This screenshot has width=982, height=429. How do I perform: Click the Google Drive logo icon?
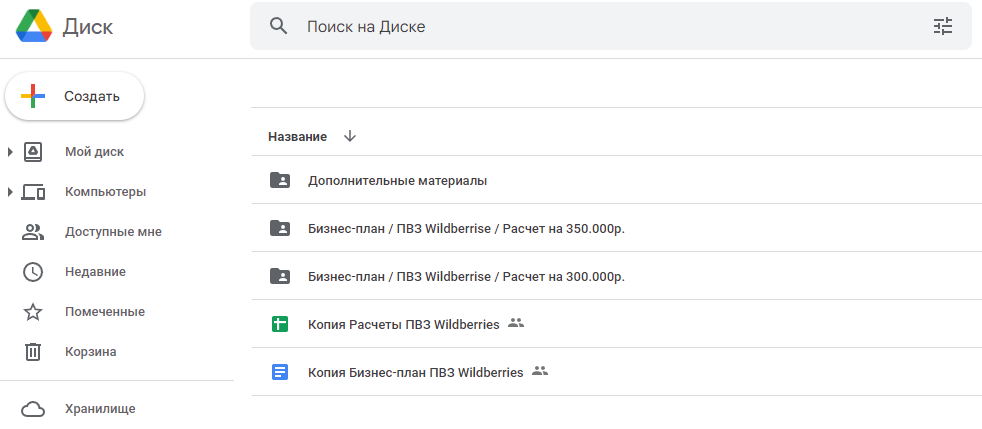click(x=34, y=26)
